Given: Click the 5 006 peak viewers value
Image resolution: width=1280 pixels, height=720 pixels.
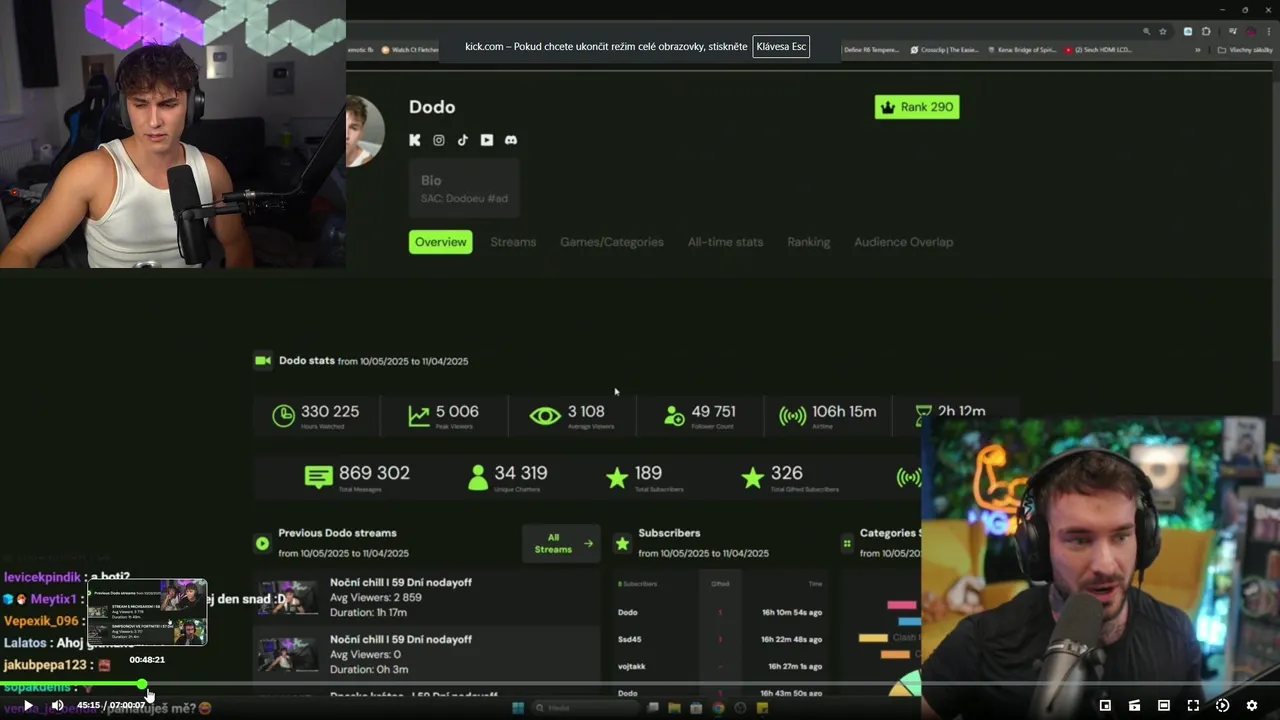Looking at the screenshot, I should point(457,411).
